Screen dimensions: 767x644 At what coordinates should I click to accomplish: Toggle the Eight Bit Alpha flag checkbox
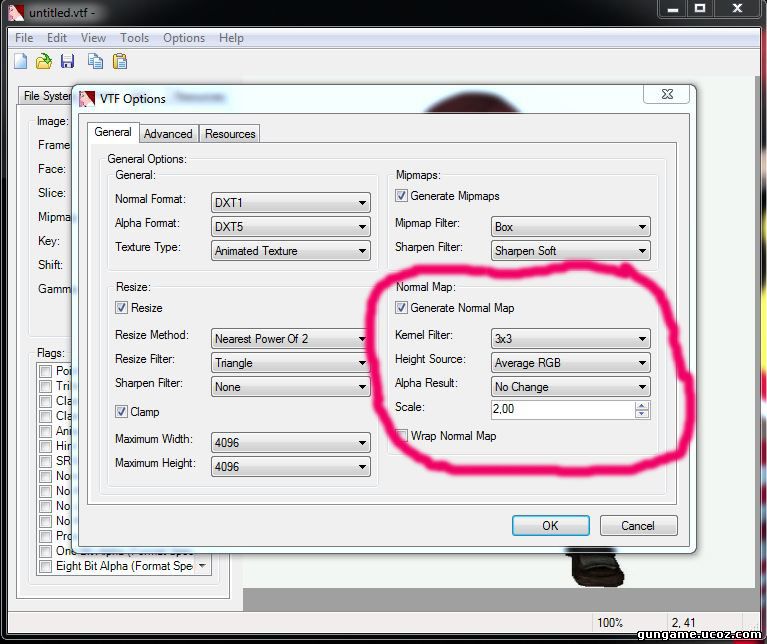[45, 566]
